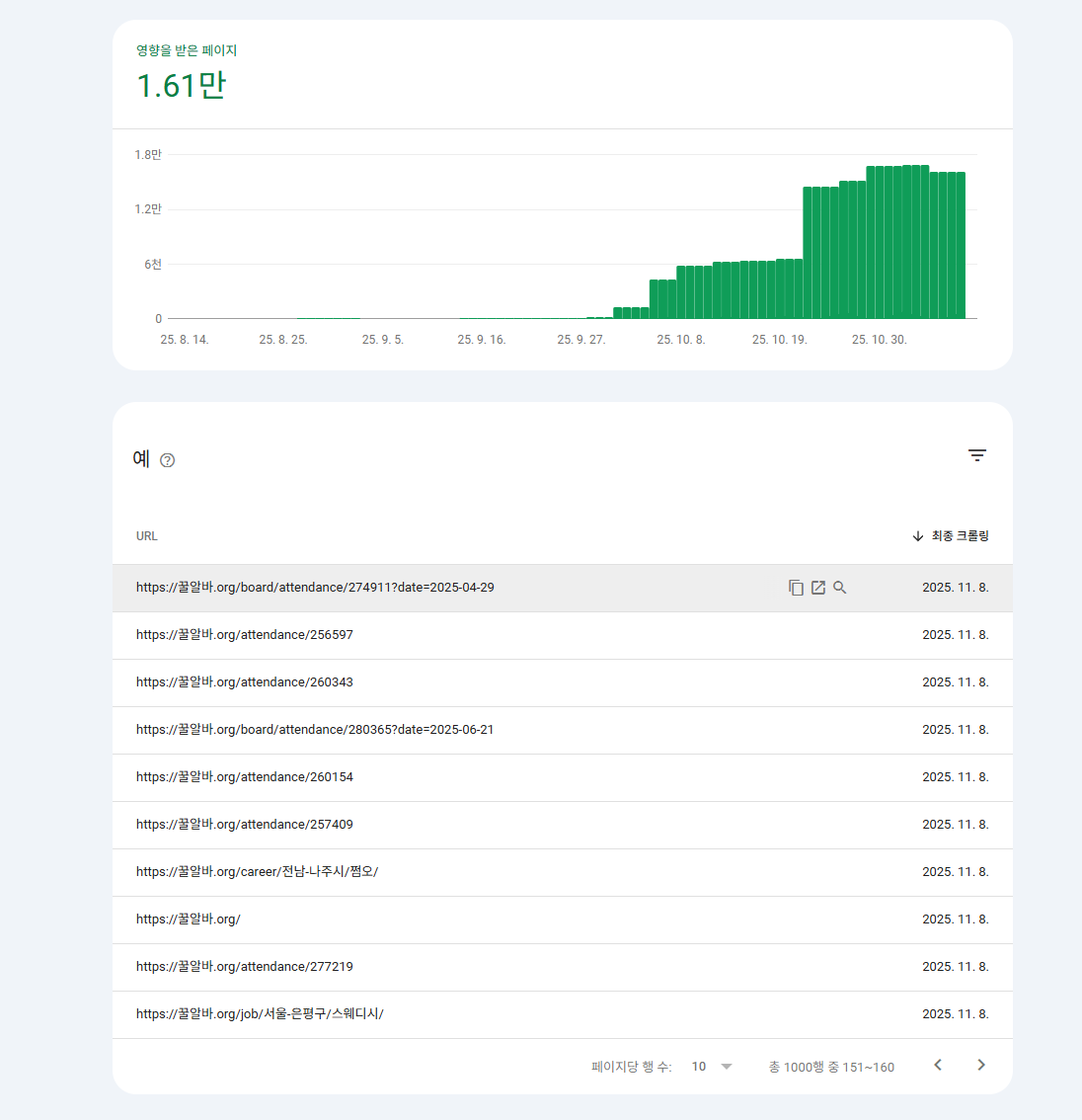Go to previous page of results

(x=938, y=1065)
